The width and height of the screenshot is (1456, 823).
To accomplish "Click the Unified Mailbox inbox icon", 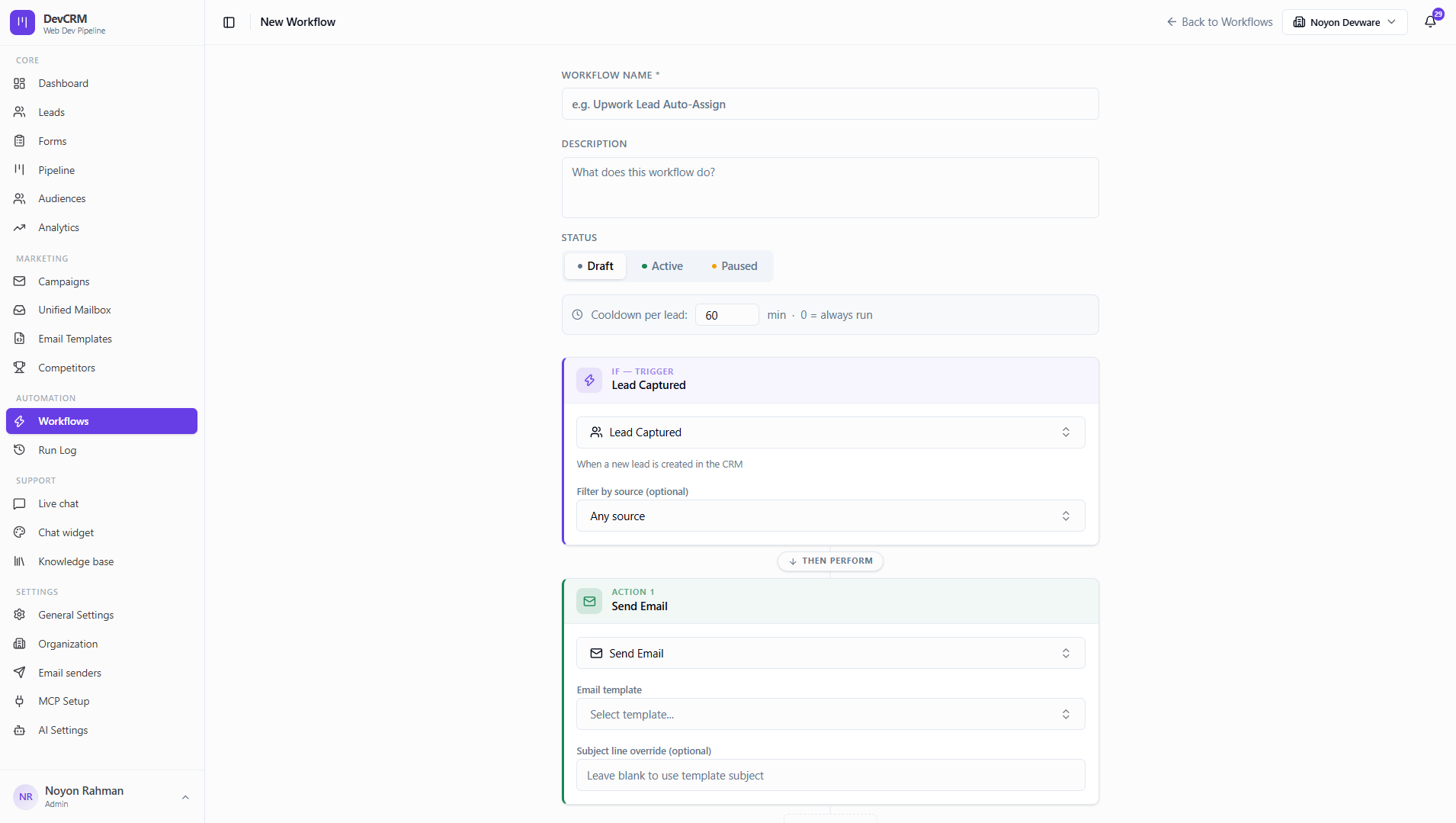I will 20,310.
